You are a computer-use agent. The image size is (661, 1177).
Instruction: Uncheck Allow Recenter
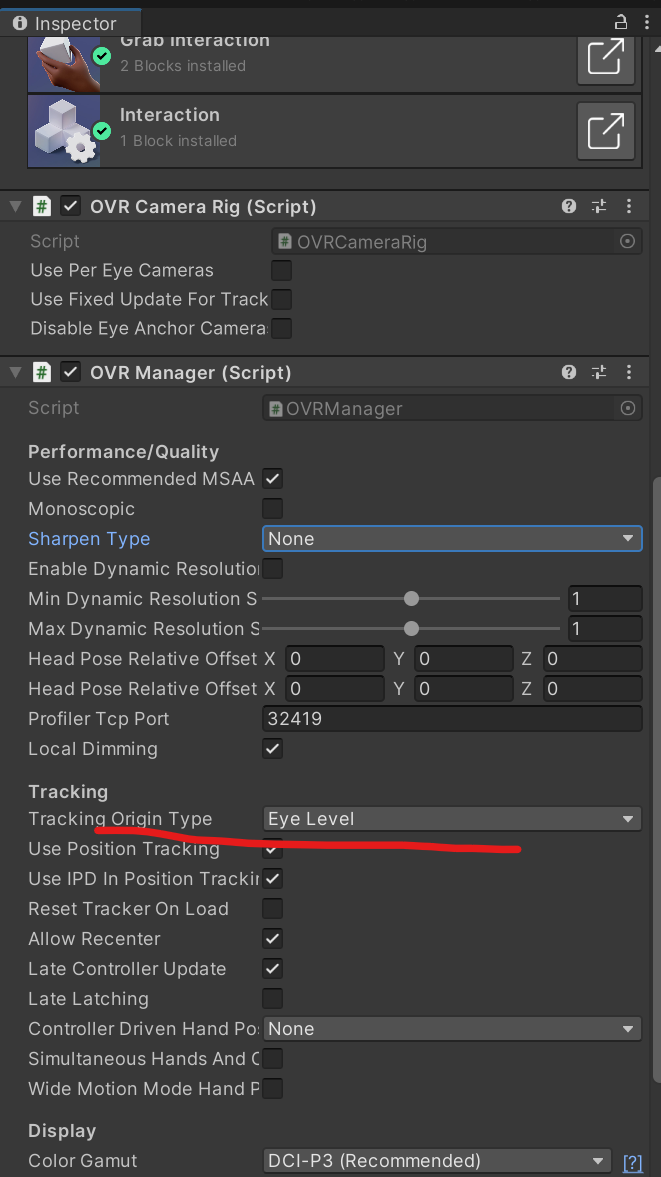click(272, 938)
